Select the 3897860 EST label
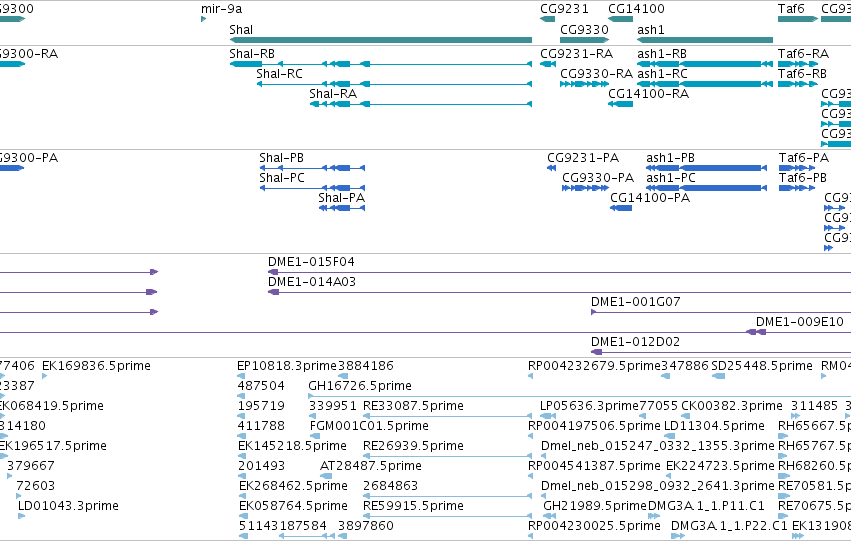The height and width of the screenshot is (541, 851). [x=365, y=526]
